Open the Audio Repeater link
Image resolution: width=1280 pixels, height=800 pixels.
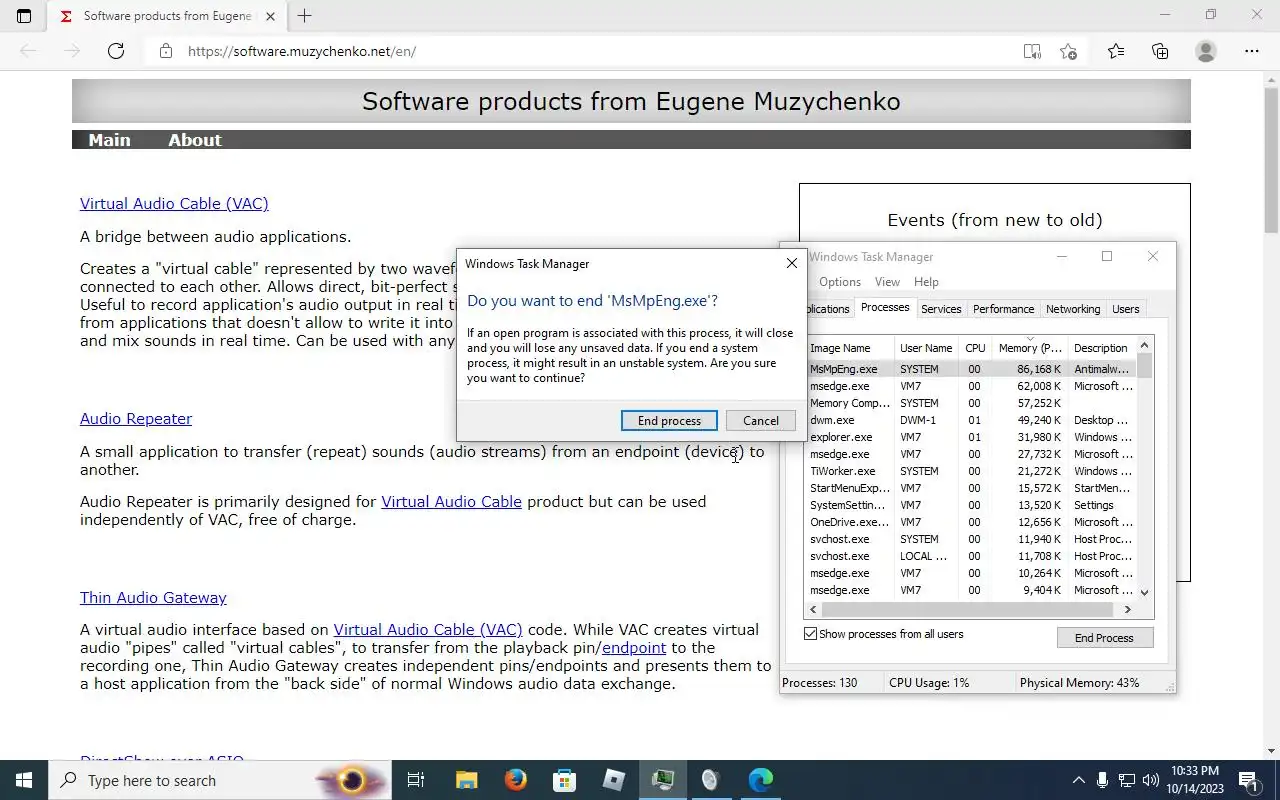tap(136, 419)
